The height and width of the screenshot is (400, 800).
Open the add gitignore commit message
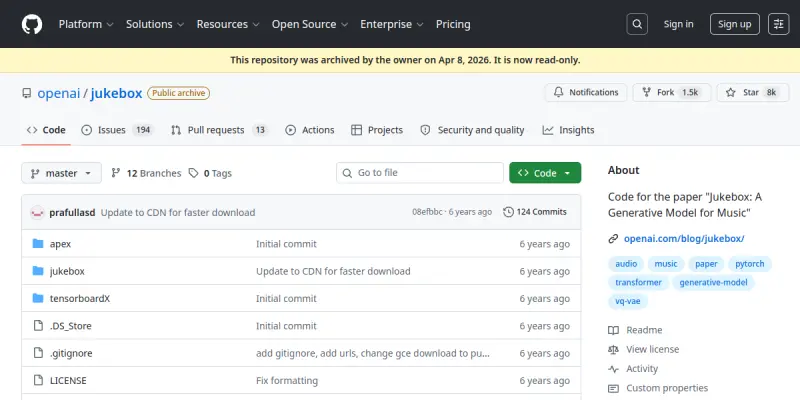click(x=372, y=353)
